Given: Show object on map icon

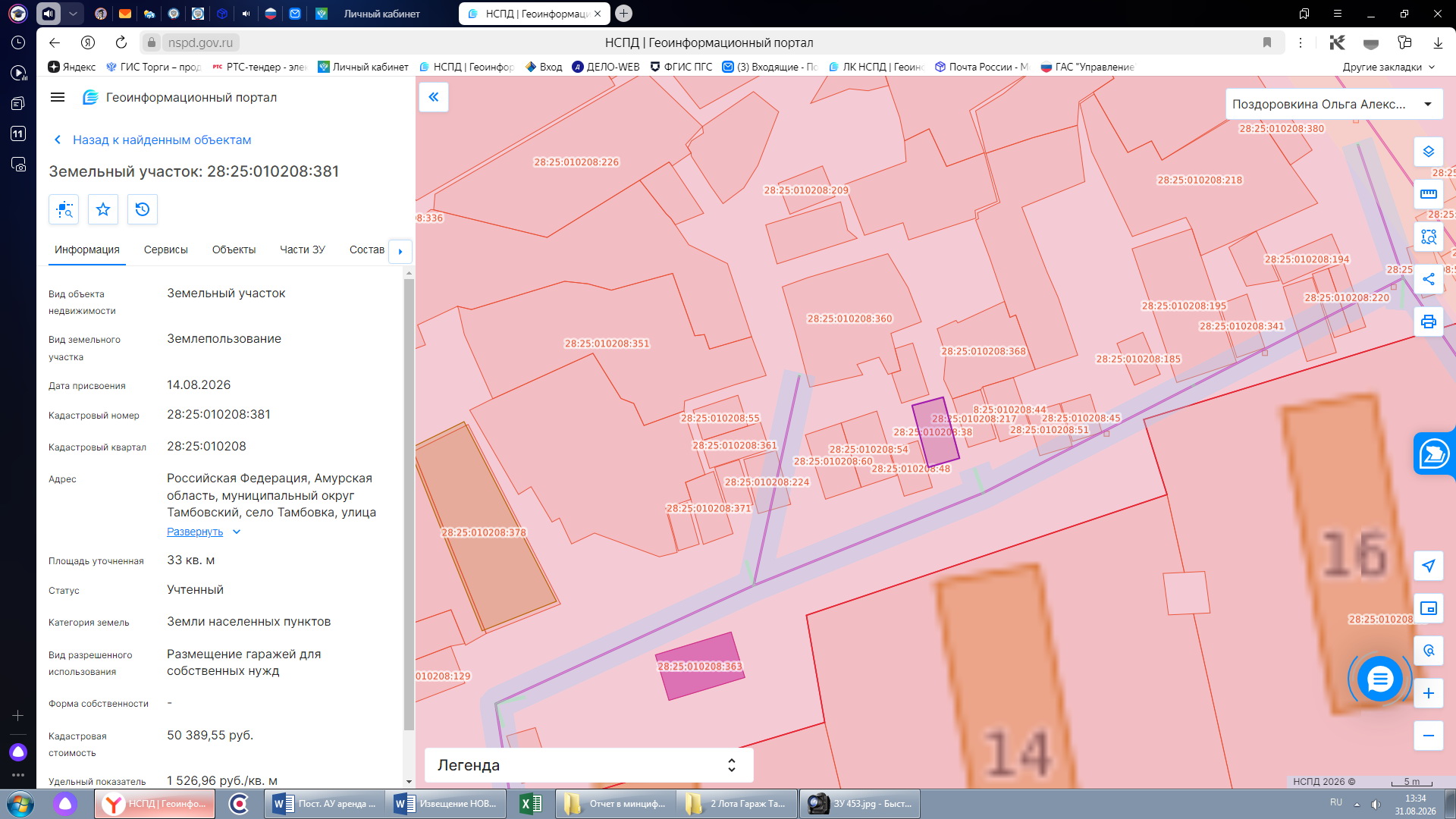Looking at the screenshot, I should pos(64,209).
